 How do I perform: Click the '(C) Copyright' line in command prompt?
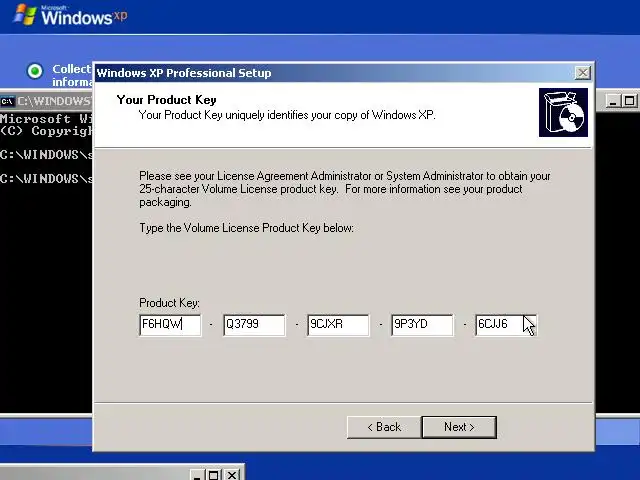tap(46, 131)
